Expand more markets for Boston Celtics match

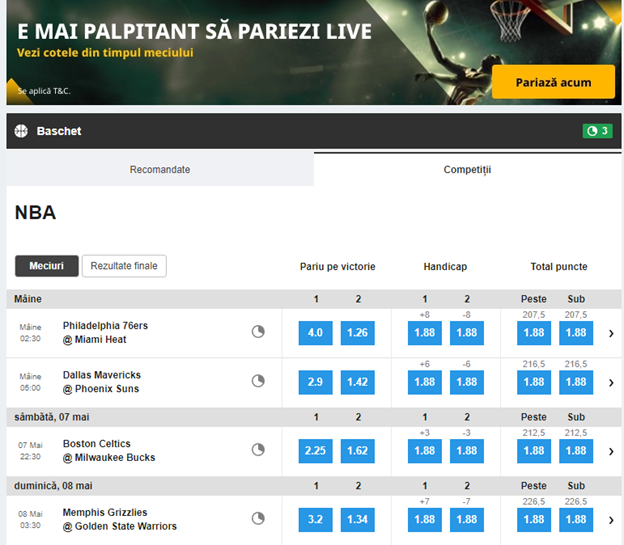click(611, 451)
